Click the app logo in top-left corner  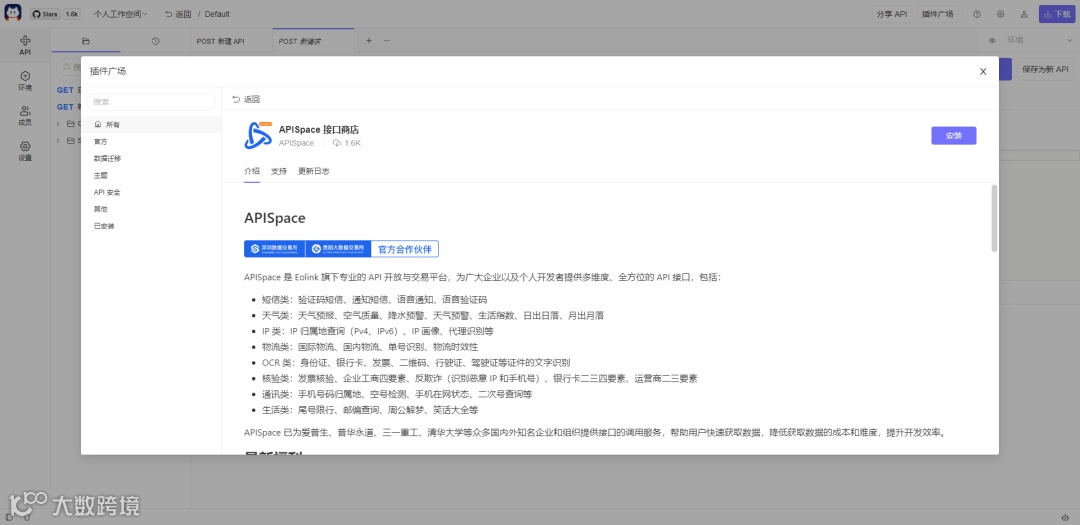click(13, 13)
